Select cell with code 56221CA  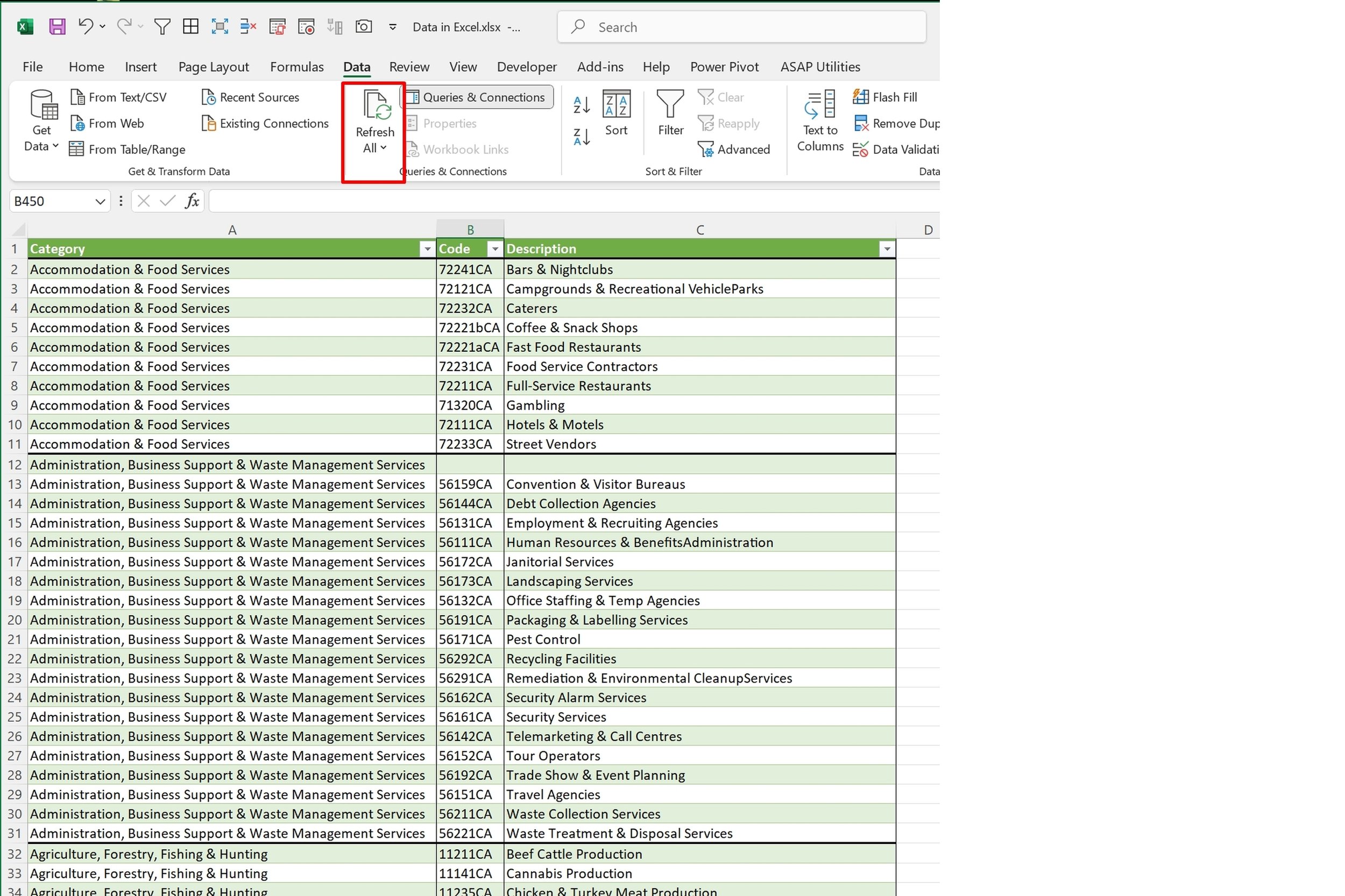click(470, 833)
